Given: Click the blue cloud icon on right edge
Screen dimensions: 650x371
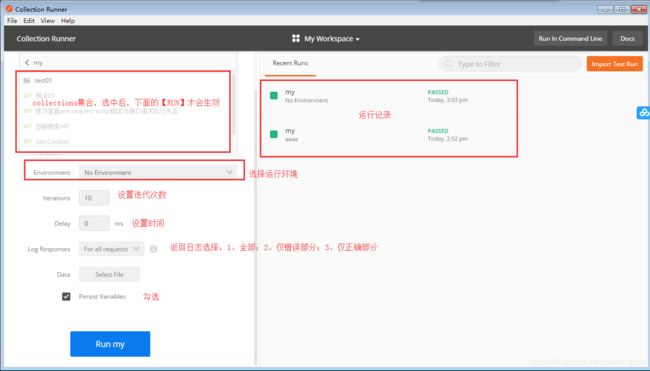Looking at the screenshot, I should coord(643,112).
